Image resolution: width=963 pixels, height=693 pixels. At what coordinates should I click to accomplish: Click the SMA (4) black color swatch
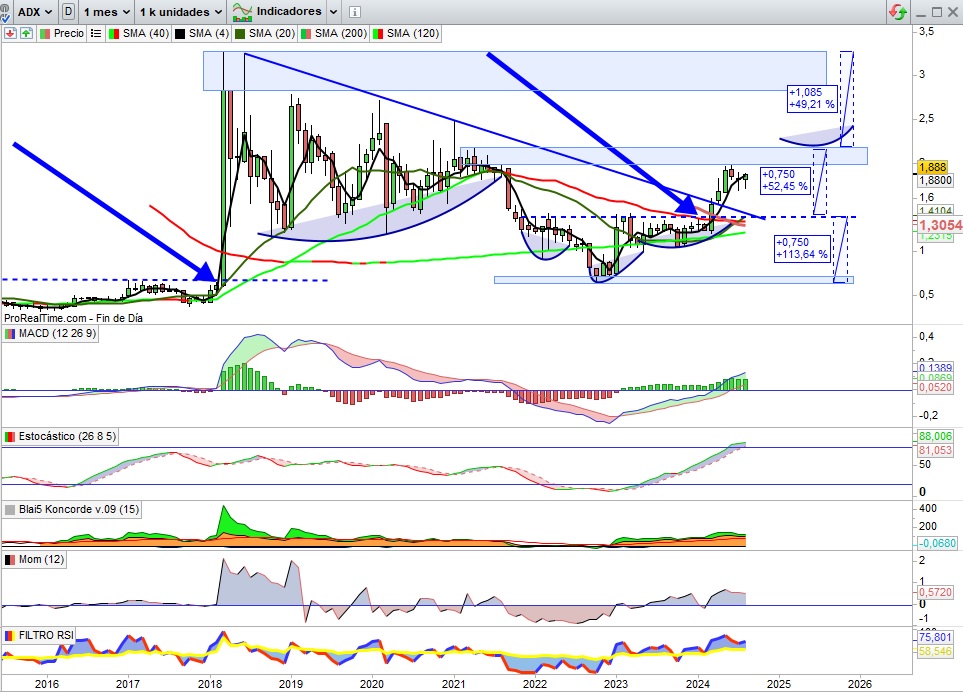pos(179,33)
